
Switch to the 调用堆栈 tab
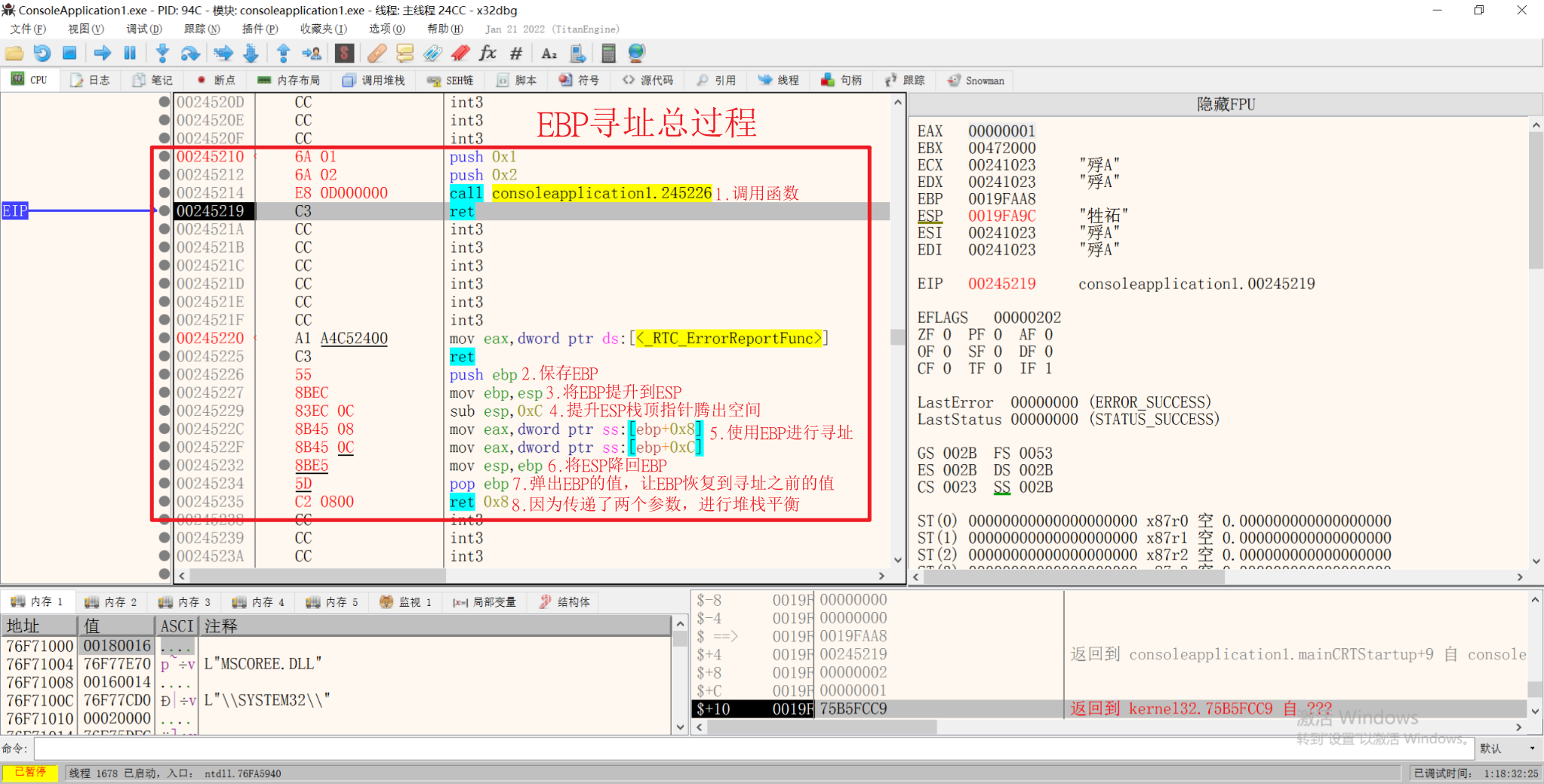(x=373, y=80)
